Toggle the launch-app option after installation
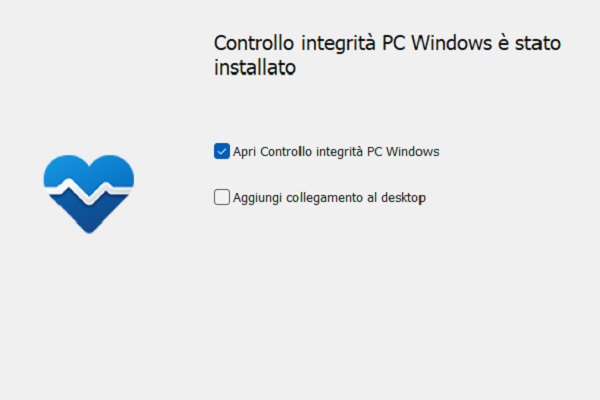The height and width of the screenshot is (400, 600). pyautogui.click(x=222, y=151)
